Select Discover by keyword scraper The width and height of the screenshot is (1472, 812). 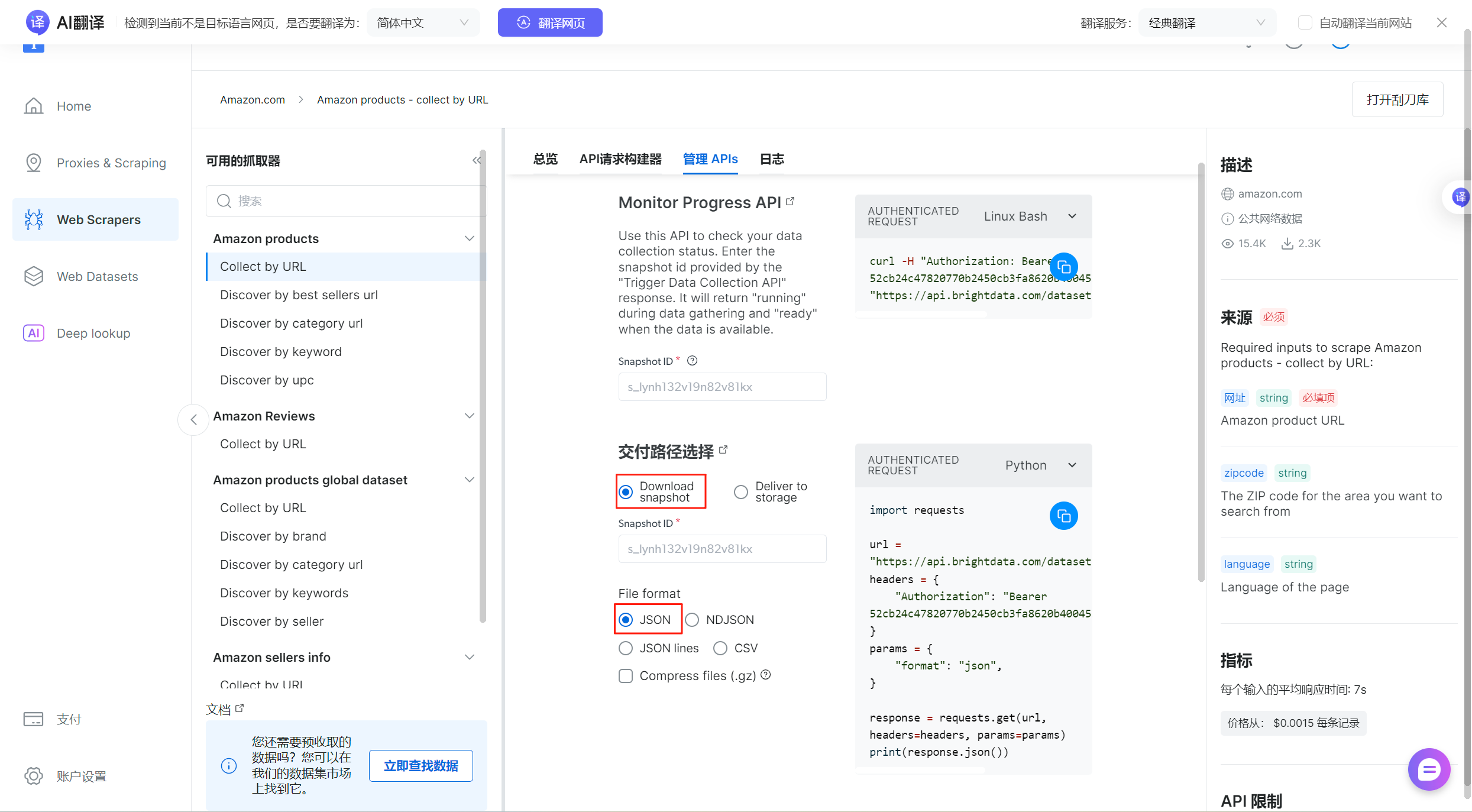[281, 351]
